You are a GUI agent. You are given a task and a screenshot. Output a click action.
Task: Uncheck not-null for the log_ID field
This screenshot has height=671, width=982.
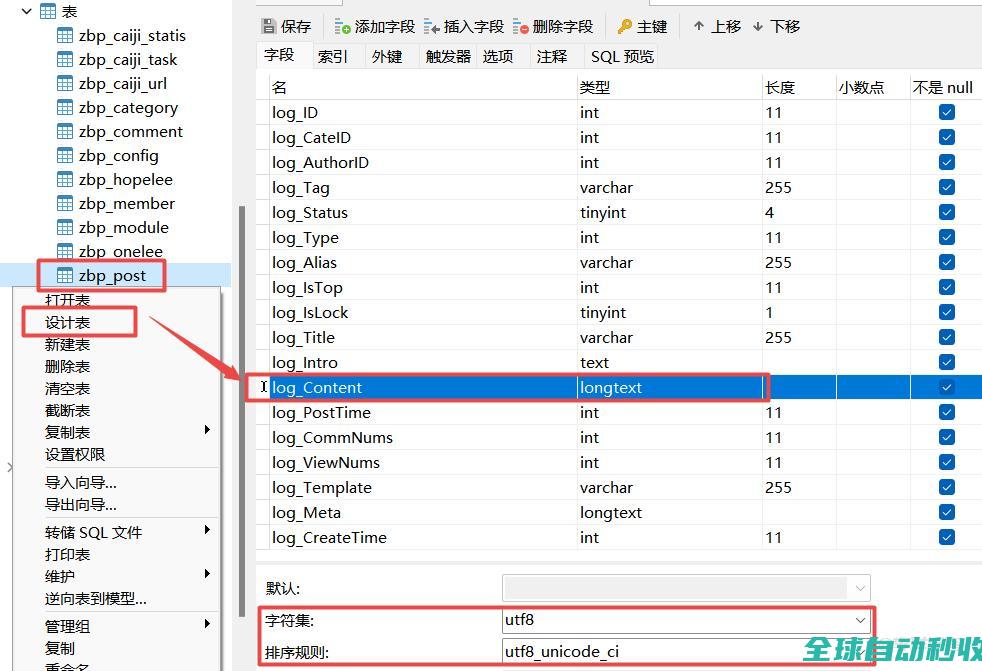(946, 112)
